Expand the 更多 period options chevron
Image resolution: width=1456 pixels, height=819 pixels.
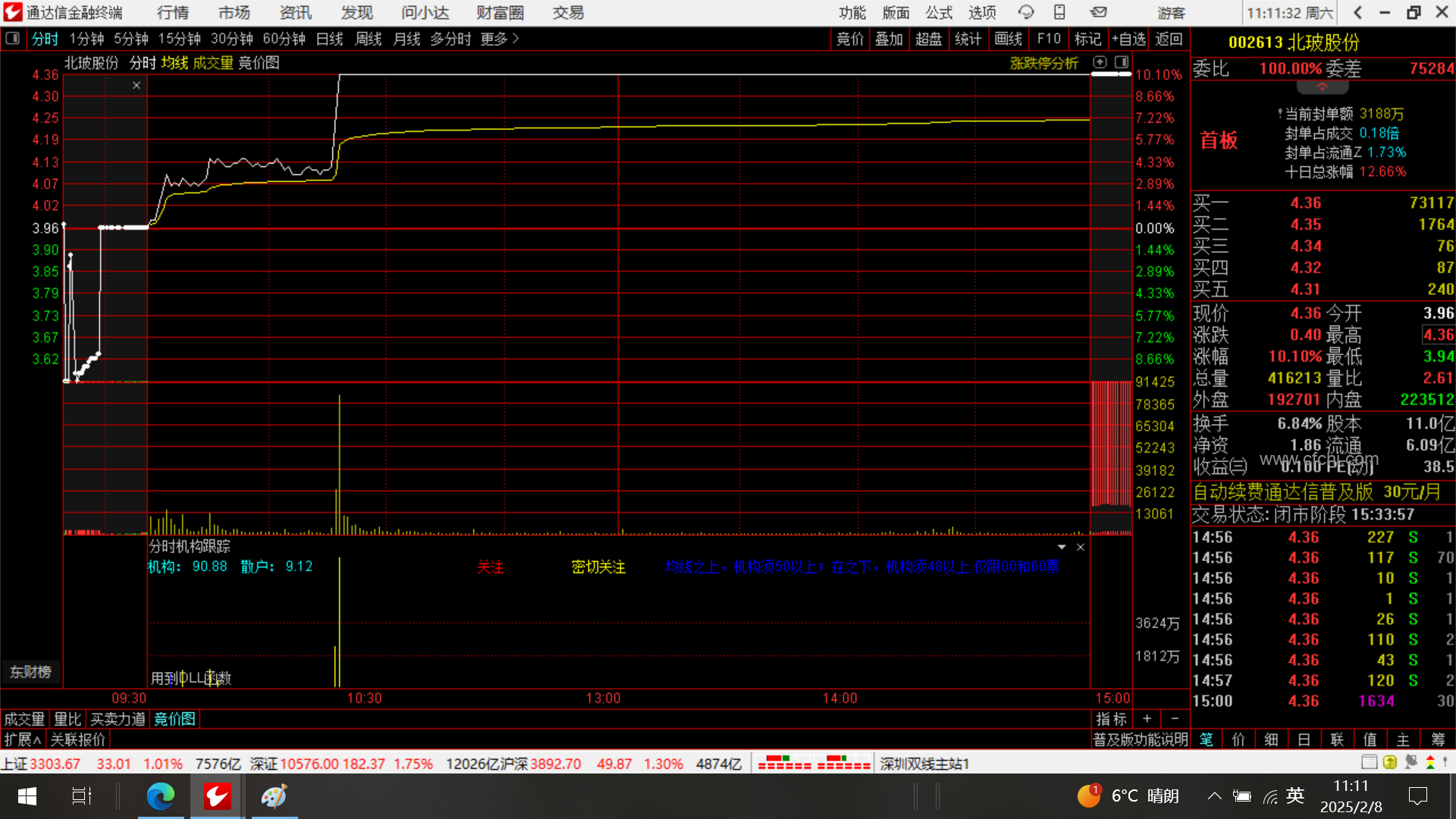516,39
